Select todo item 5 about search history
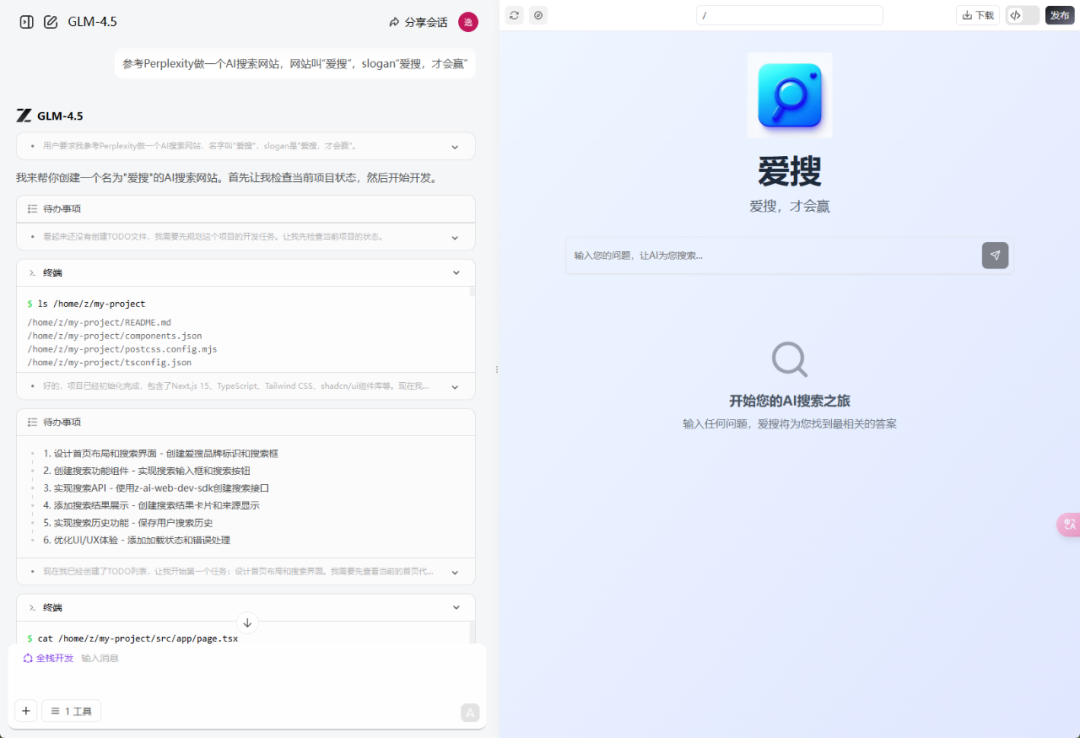This screenshot has width=1080, height=738. pos(128,522)
